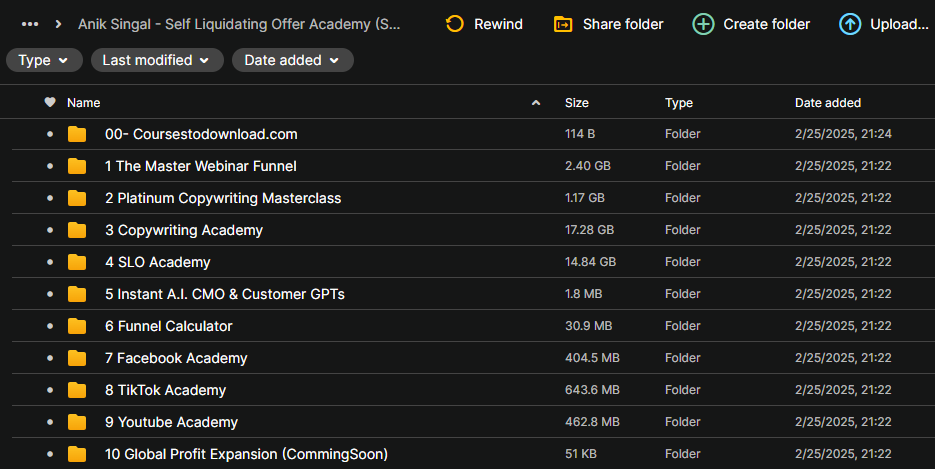Open the 00- Coursestodownload.com folder name
Screen dimensions: 935x469
[201, 134]
